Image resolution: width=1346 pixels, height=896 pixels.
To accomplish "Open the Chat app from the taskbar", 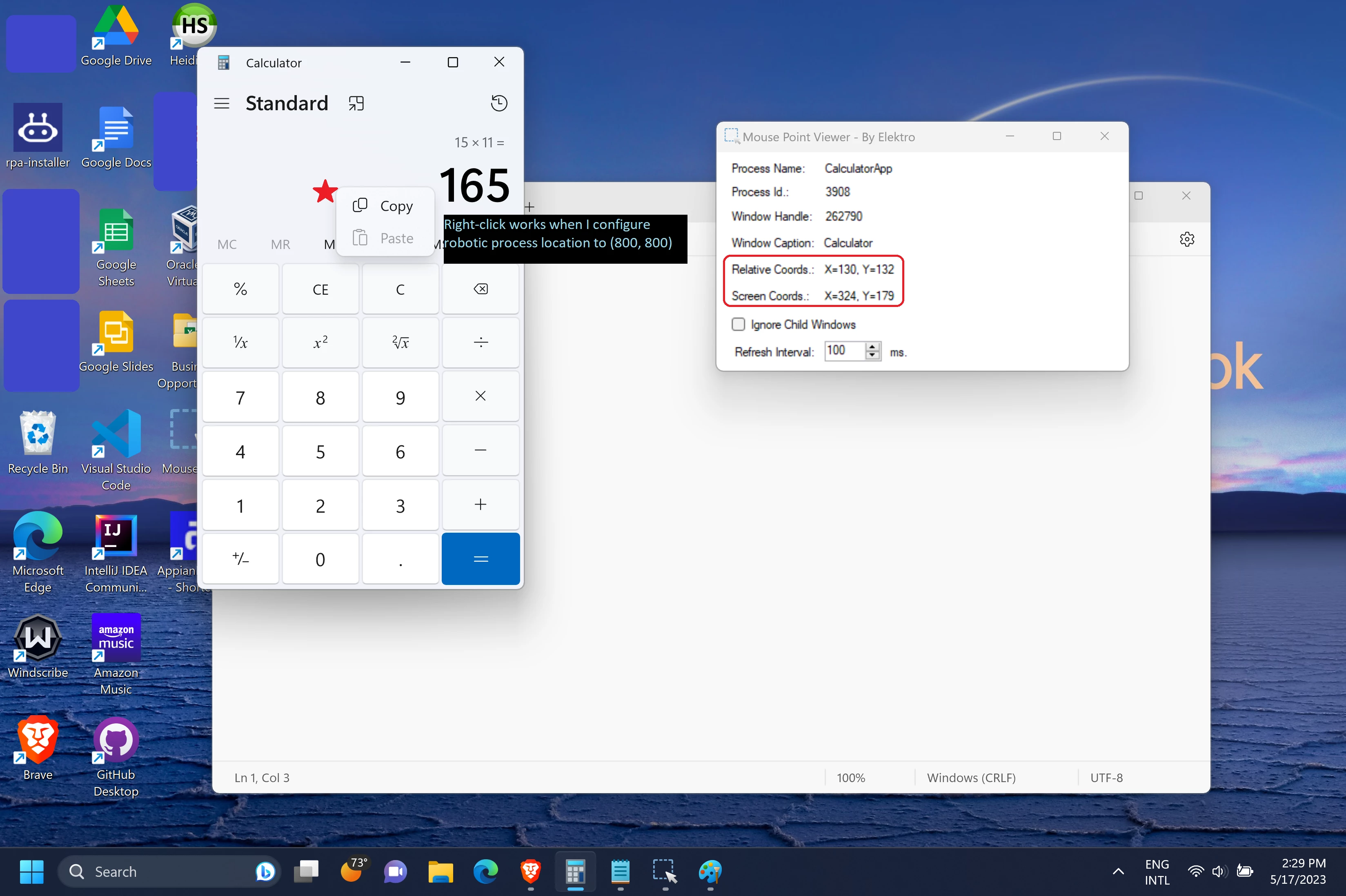I will (x=396, y=872).
